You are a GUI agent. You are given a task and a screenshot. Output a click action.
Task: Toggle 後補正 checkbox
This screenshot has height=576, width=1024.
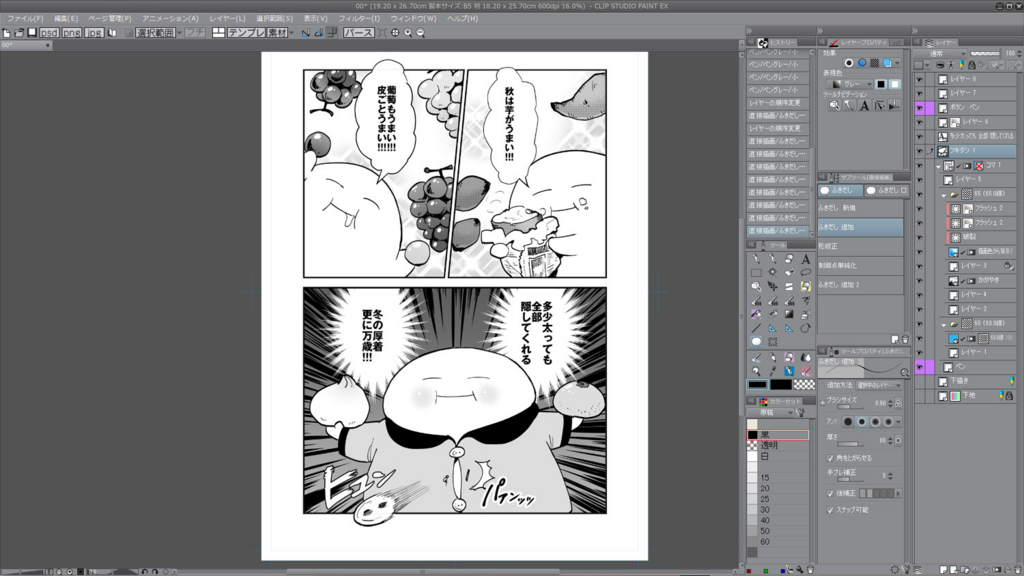pyautogui.click(x=830, y=494)
